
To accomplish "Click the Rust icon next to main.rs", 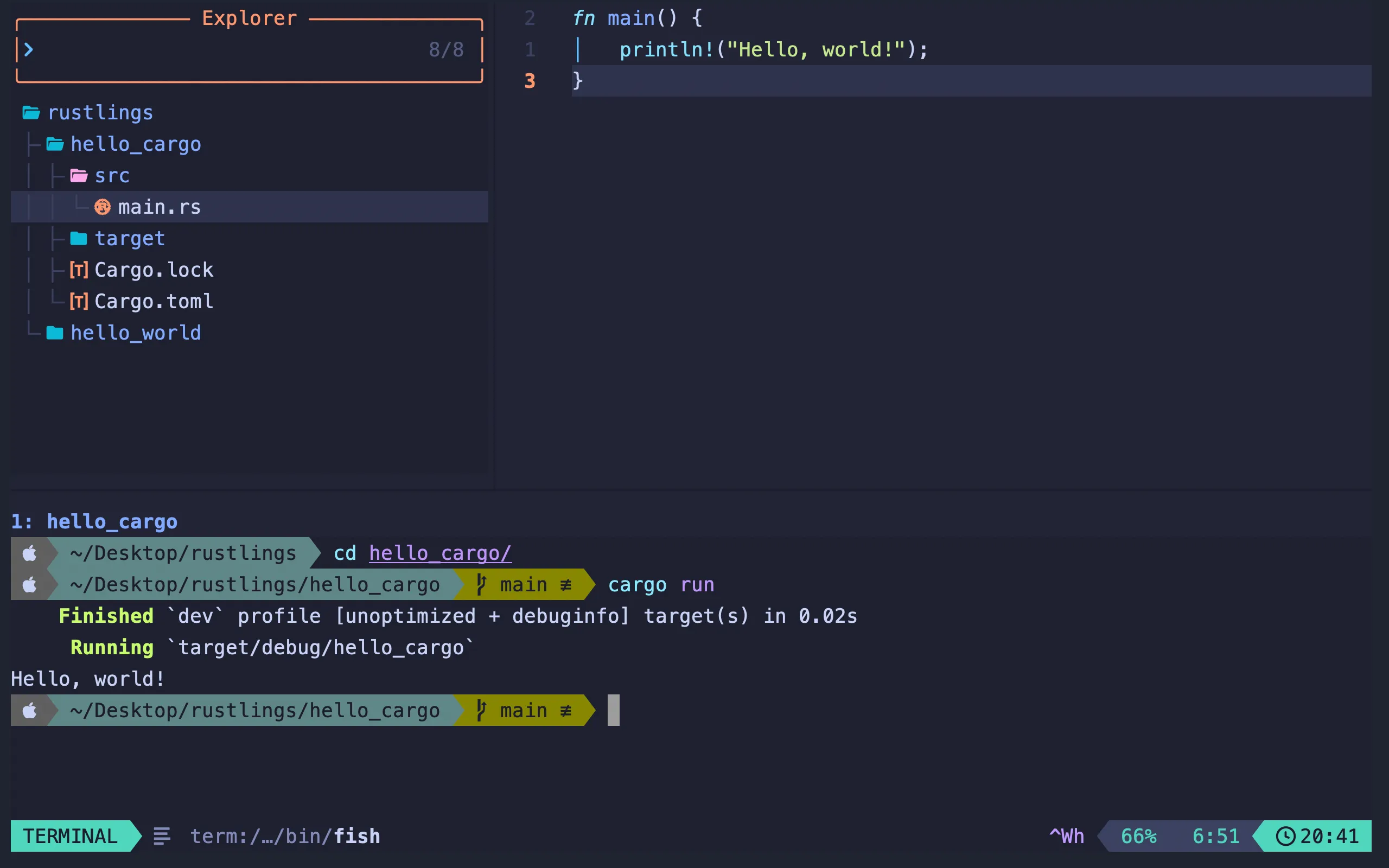I will point(102,207).
